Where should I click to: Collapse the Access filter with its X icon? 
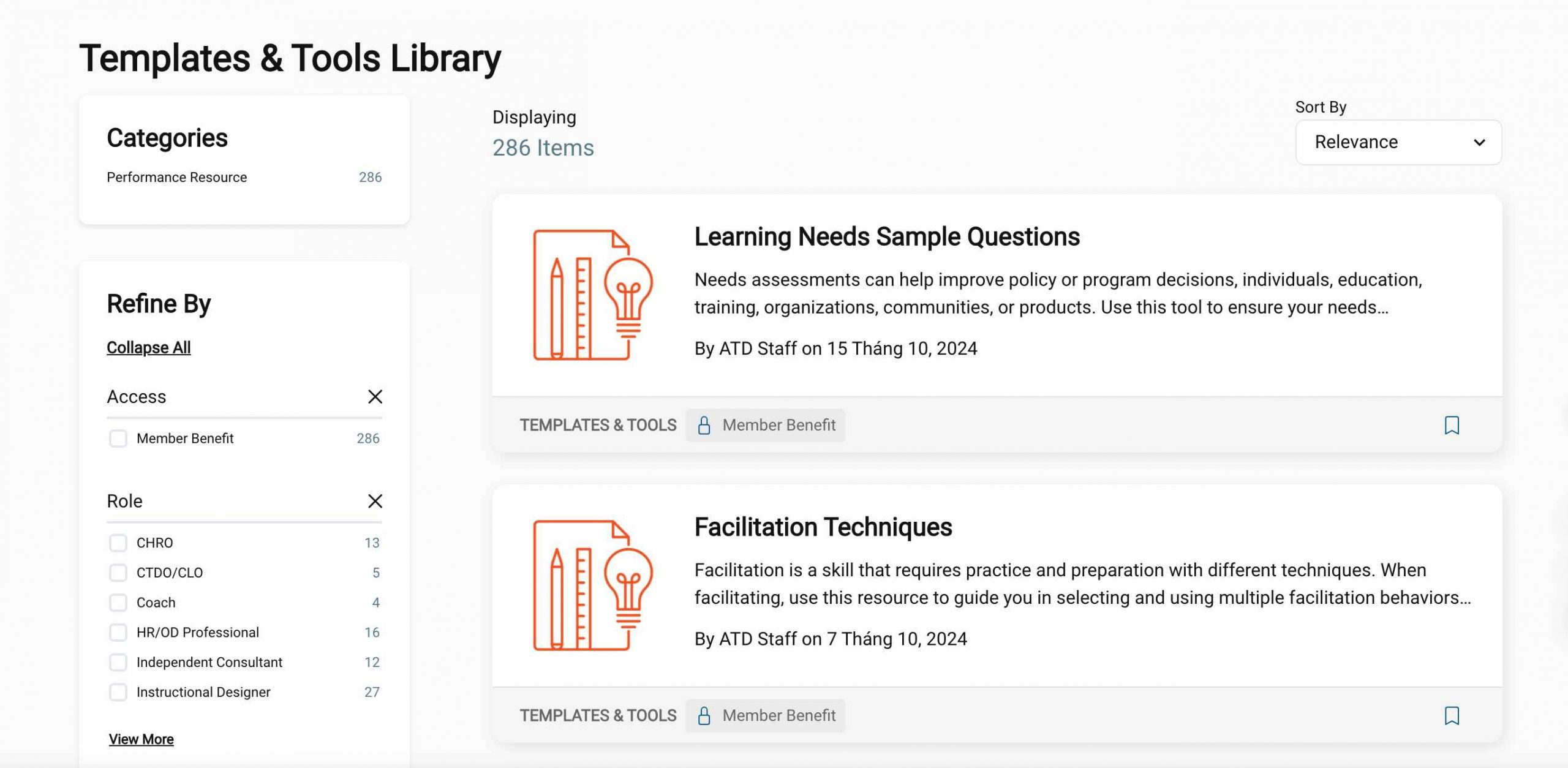click(375, 397)
